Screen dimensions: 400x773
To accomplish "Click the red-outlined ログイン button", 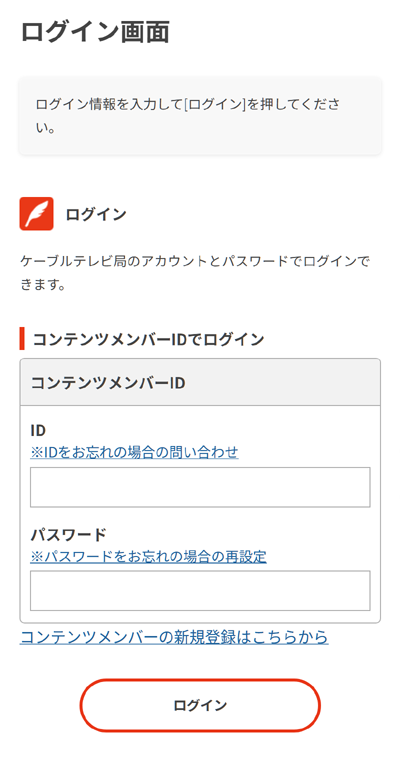I will point(200,705).
